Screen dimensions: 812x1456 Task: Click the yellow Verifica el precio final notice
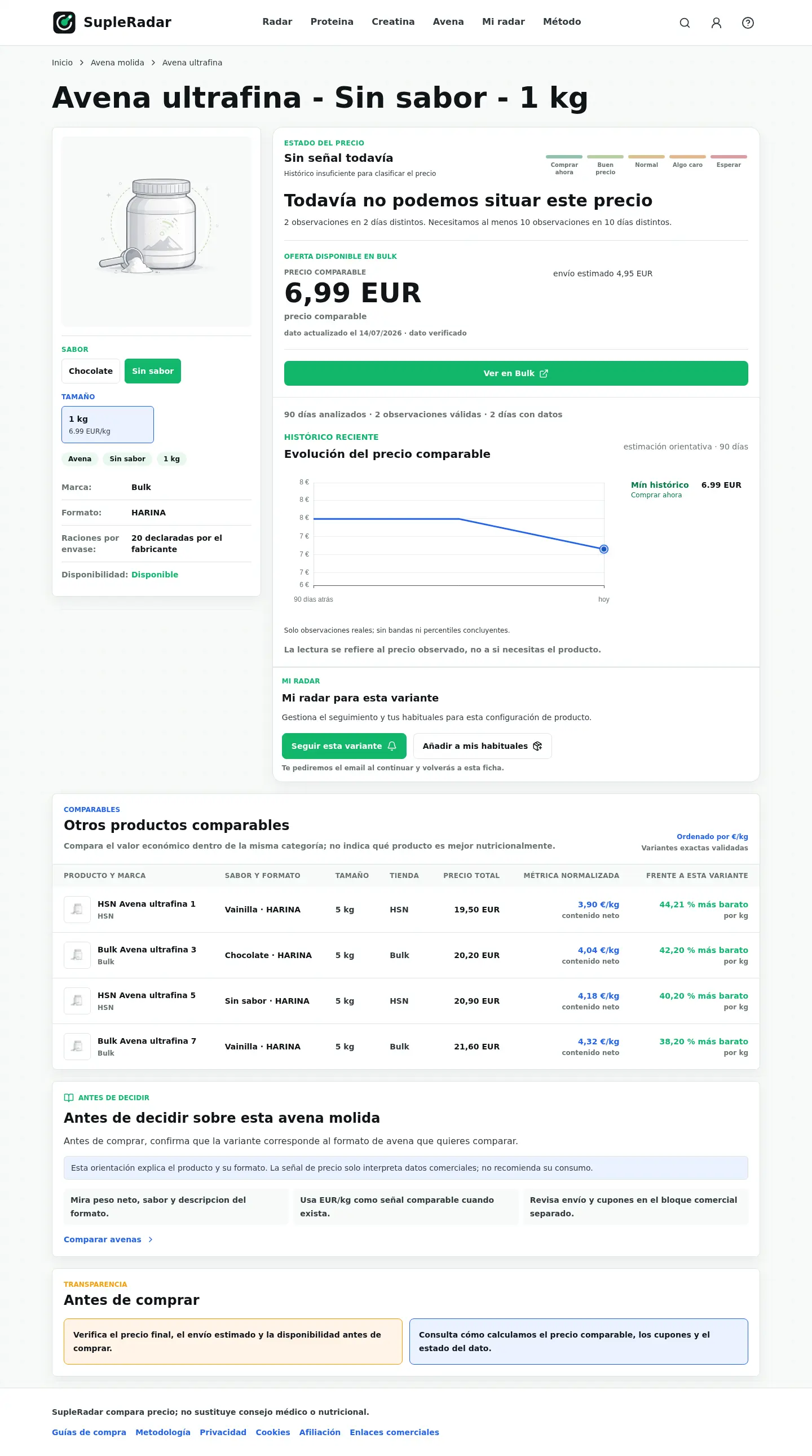point(233,1342)
